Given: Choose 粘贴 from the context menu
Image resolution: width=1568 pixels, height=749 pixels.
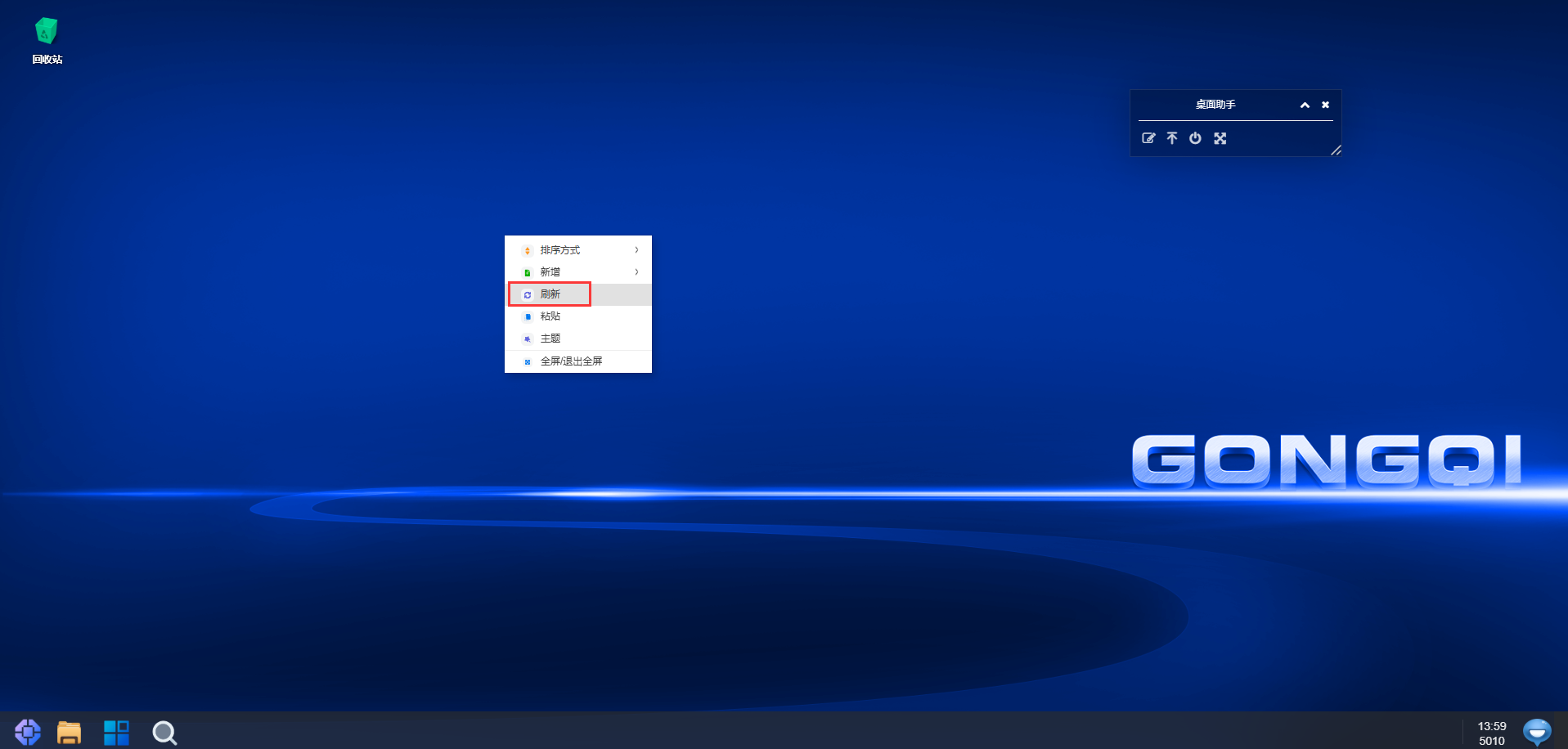Looking at the screenshot, I should (578, 316).
